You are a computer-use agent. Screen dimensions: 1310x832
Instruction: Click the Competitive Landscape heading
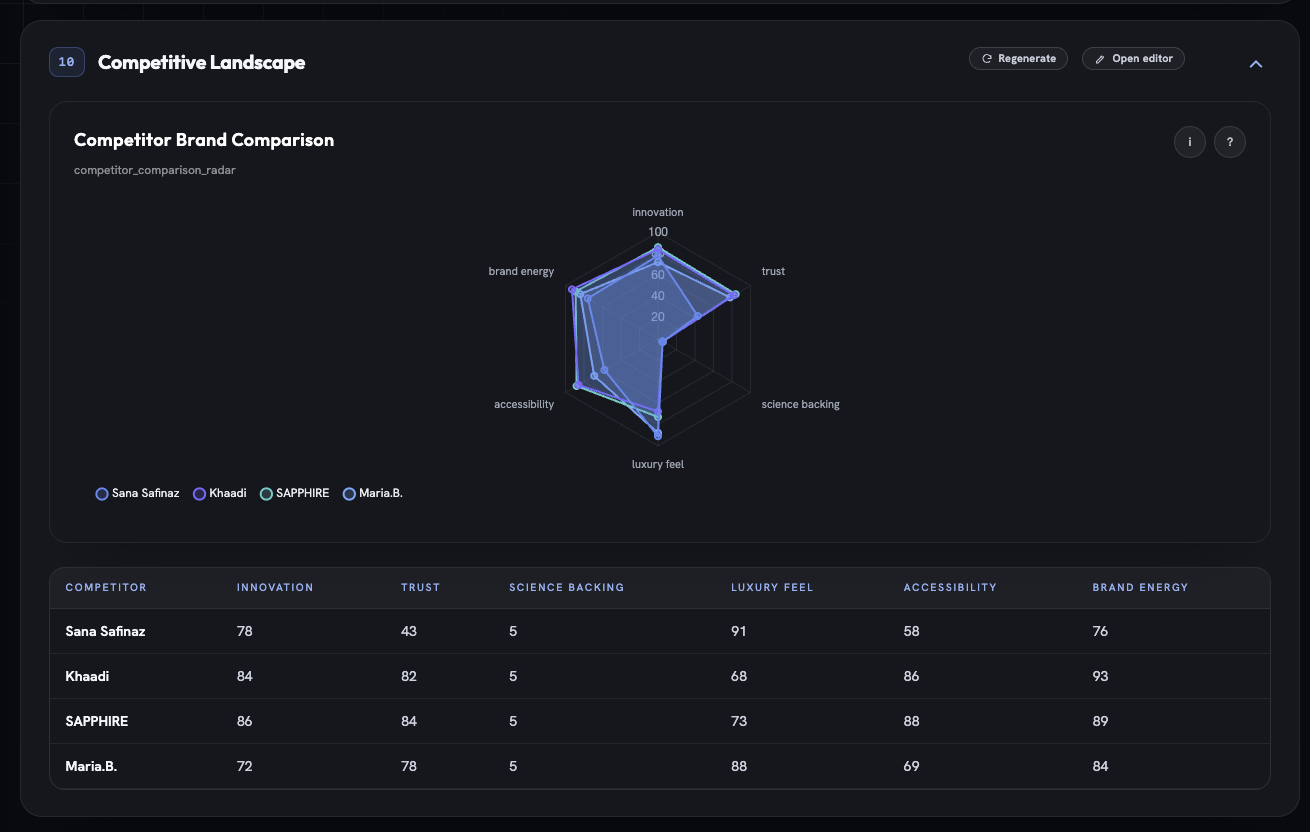tap(202, 62)
